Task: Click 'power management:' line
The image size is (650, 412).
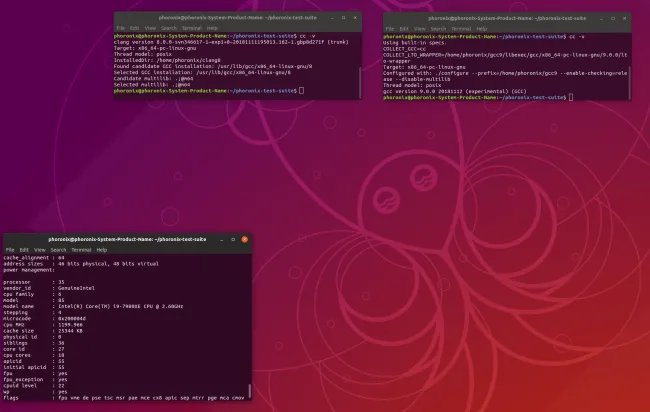Action: tap(29, 270)
